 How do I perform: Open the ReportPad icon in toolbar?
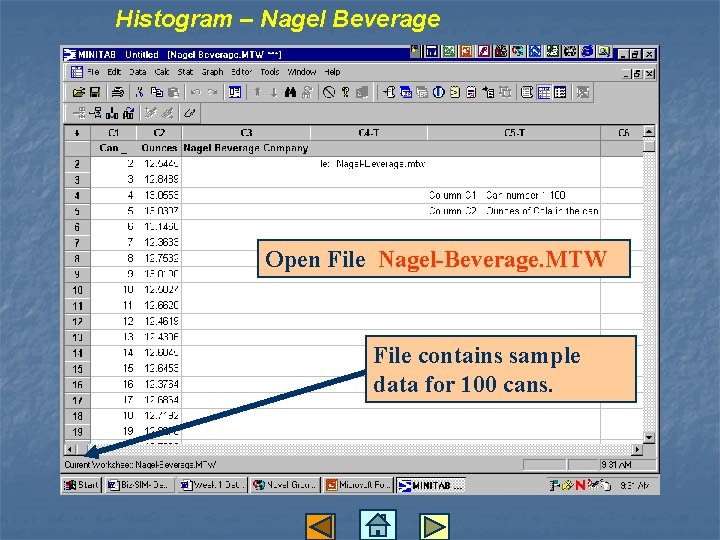472,92
